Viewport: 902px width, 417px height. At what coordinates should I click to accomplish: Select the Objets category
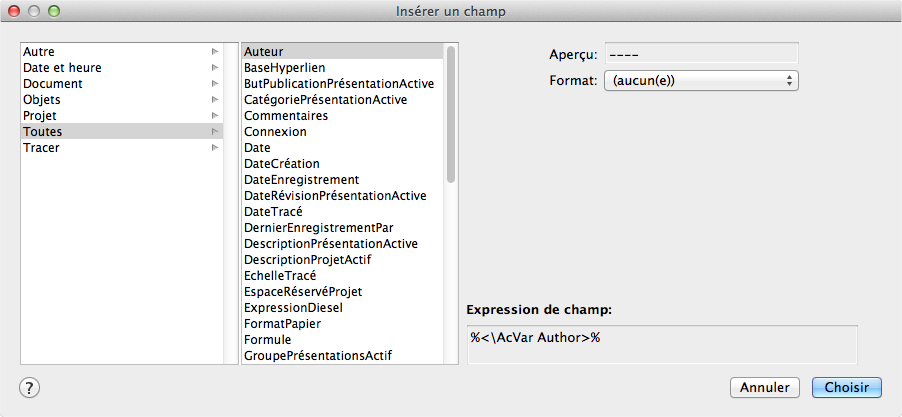[x=42, y=99]
